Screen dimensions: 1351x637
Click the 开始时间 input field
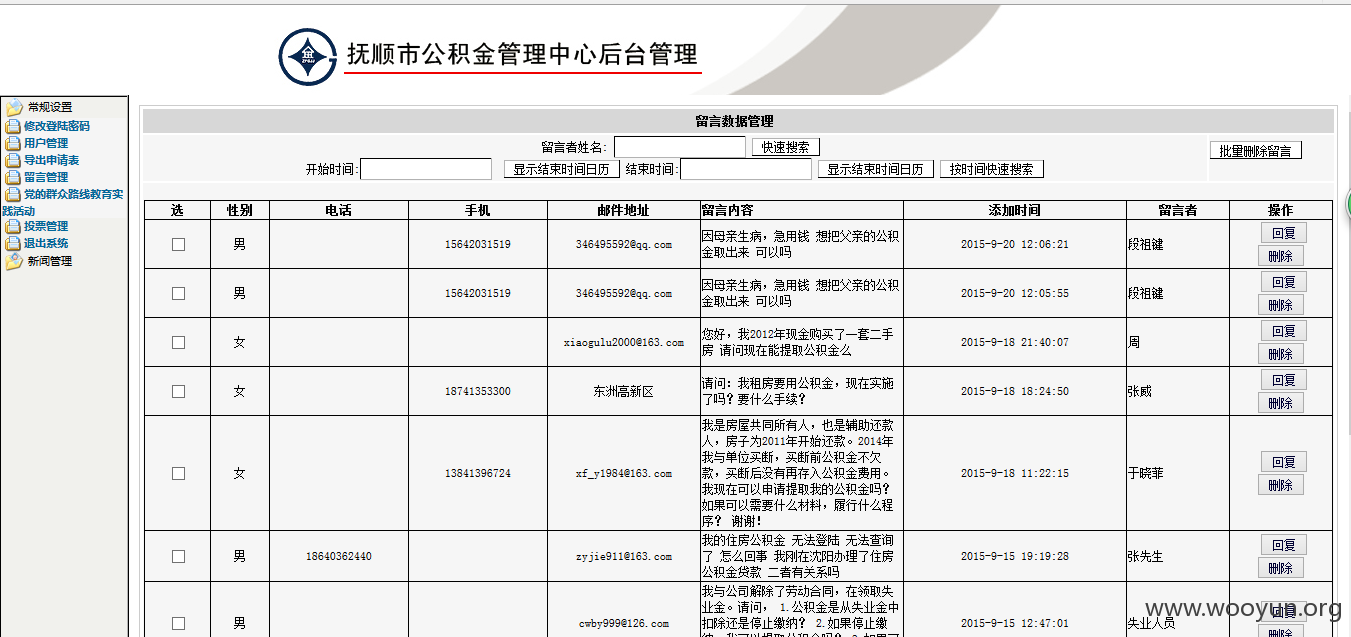(x=426, y=169)
